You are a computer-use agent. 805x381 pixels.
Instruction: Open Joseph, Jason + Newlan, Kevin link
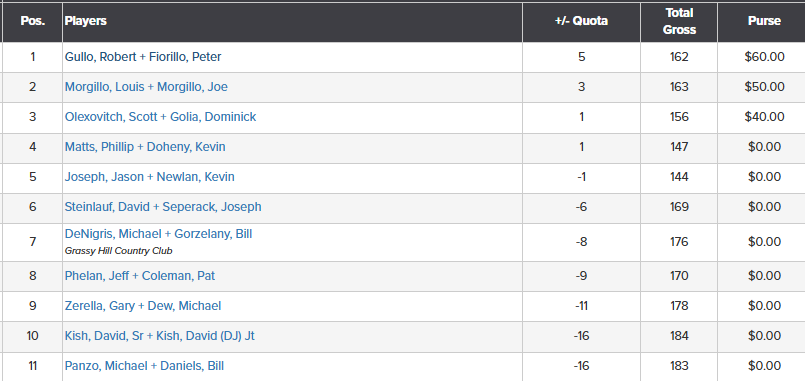click(x=149, y=177)
